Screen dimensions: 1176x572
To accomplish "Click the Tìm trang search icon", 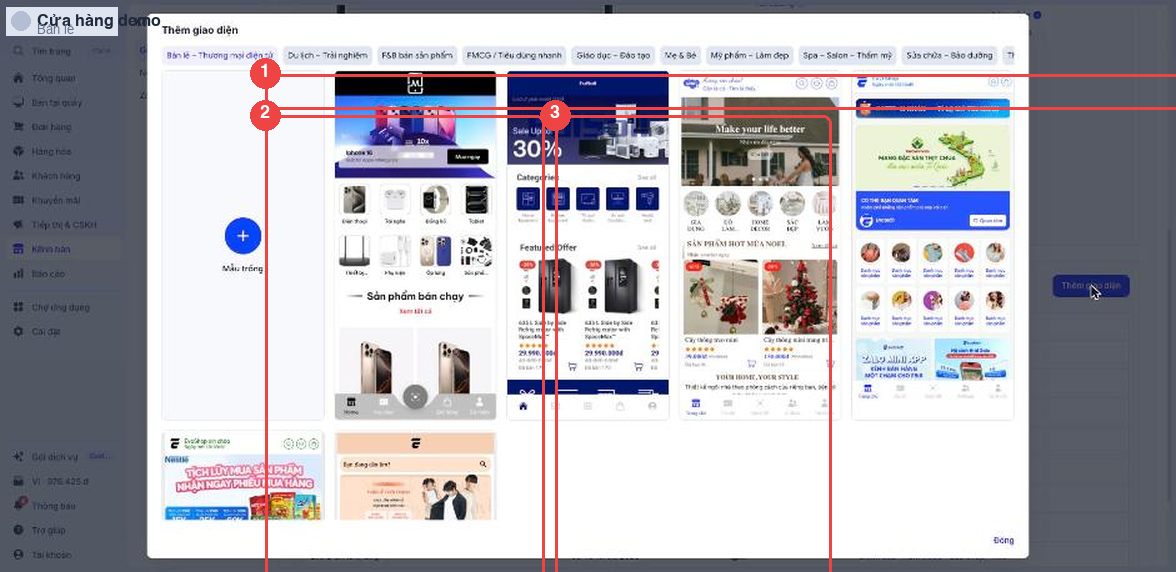I will pyautogui.click(x=18, y=51).
